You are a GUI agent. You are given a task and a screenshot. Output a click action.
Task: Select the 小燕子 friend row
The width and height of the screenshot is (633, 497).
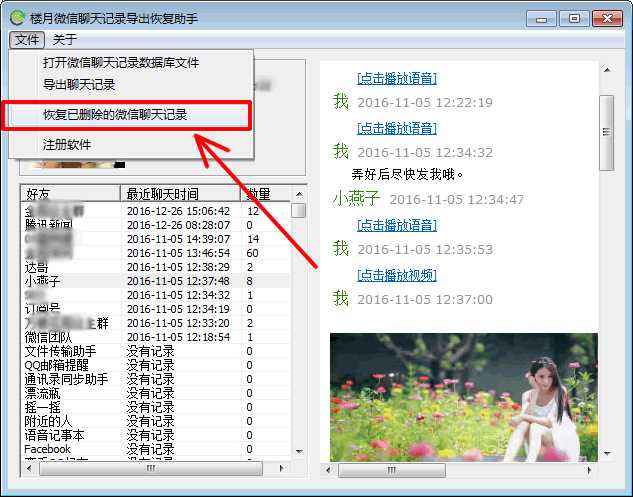coord(155,281)
